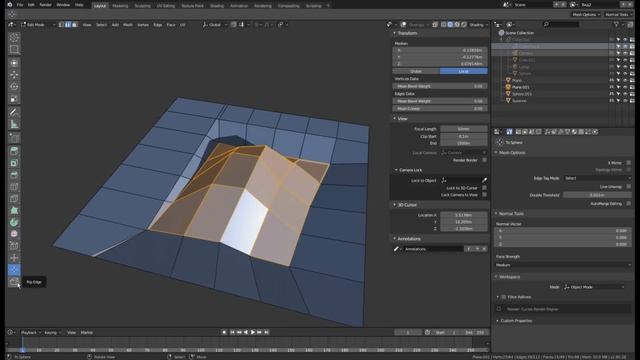Open the viewport Shading dropdown
The image size is (640, 360).
point(478,24)
